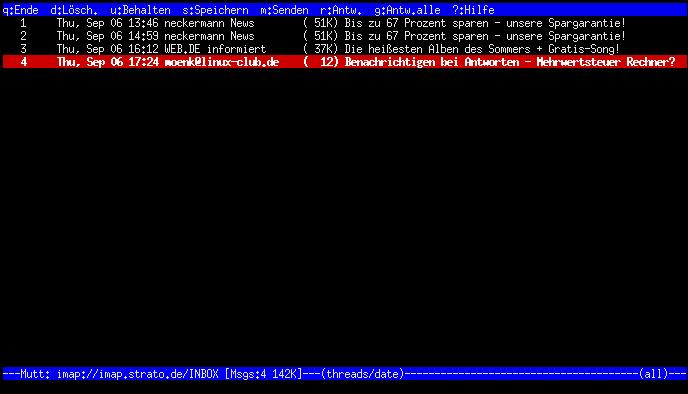Click message number 3 index
The image size is (688, 394).
(23, 49)
